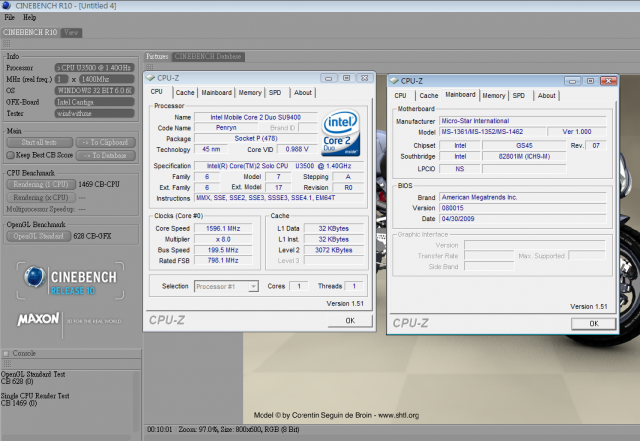The height and width of the screenshot is (441, 641).
Task: Click the MAXON logo
Action: click(38, 319)
